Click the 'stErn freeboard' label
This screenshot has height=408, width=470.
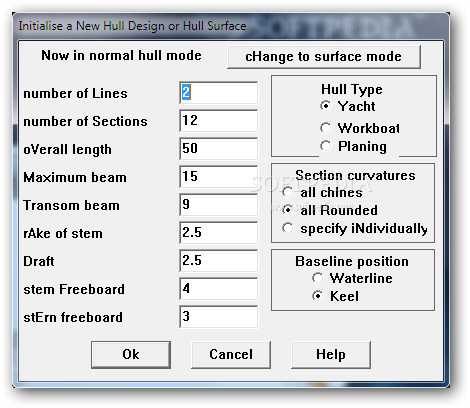coord(73,317)
